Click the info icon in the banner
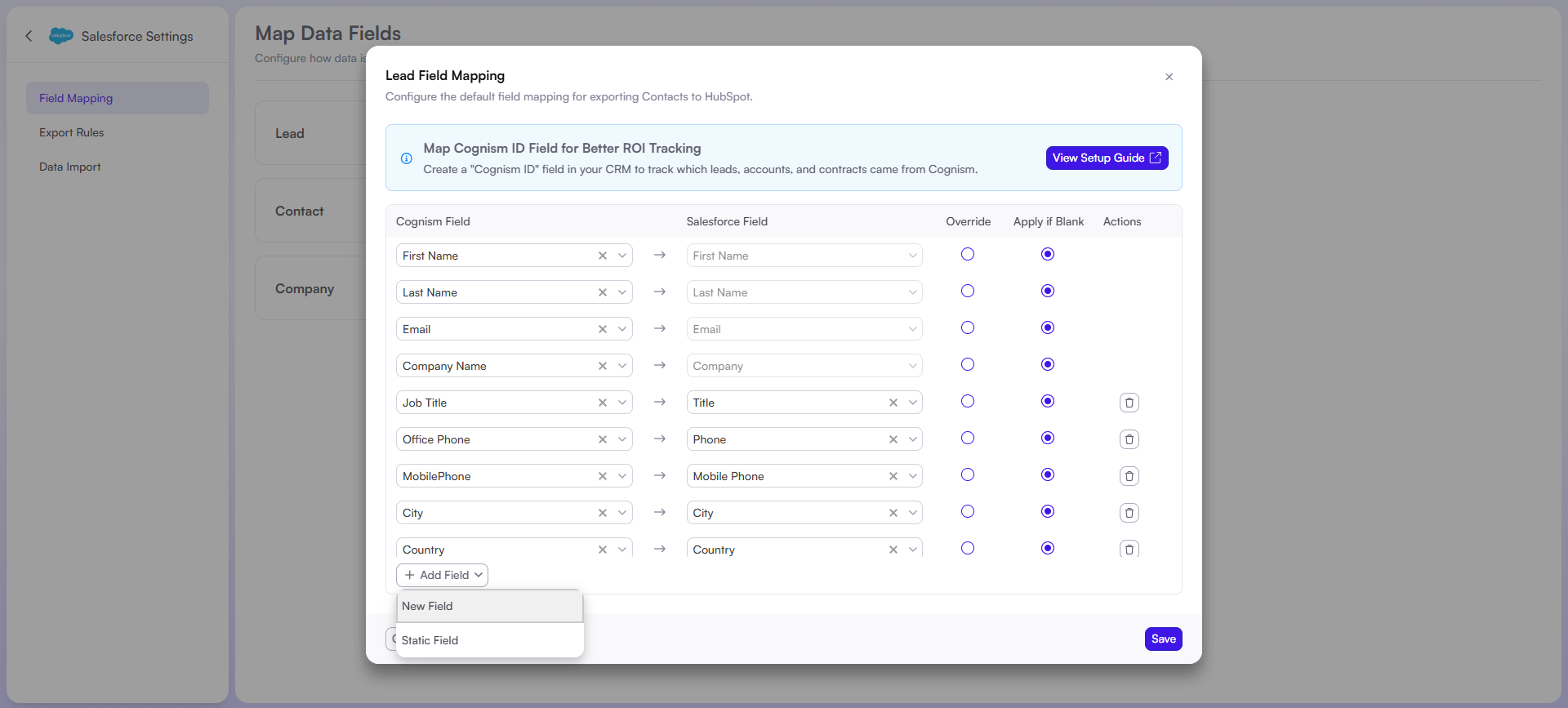The image size is (1568, 708). 406,158
